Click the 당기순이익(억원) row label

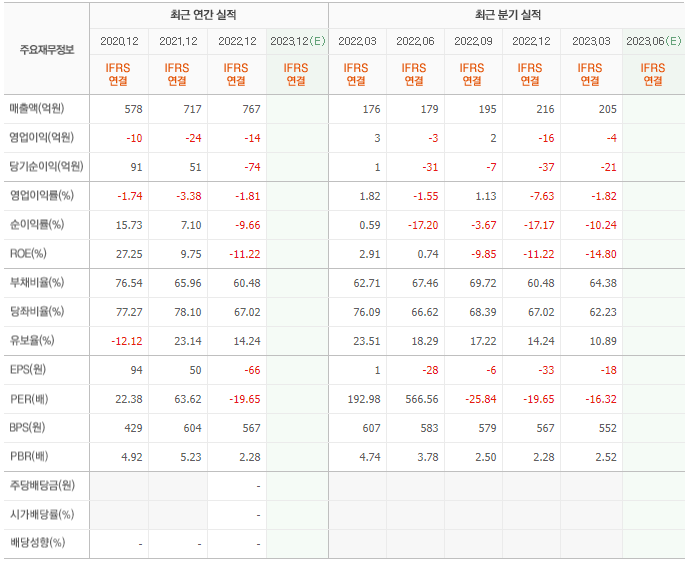46,167
